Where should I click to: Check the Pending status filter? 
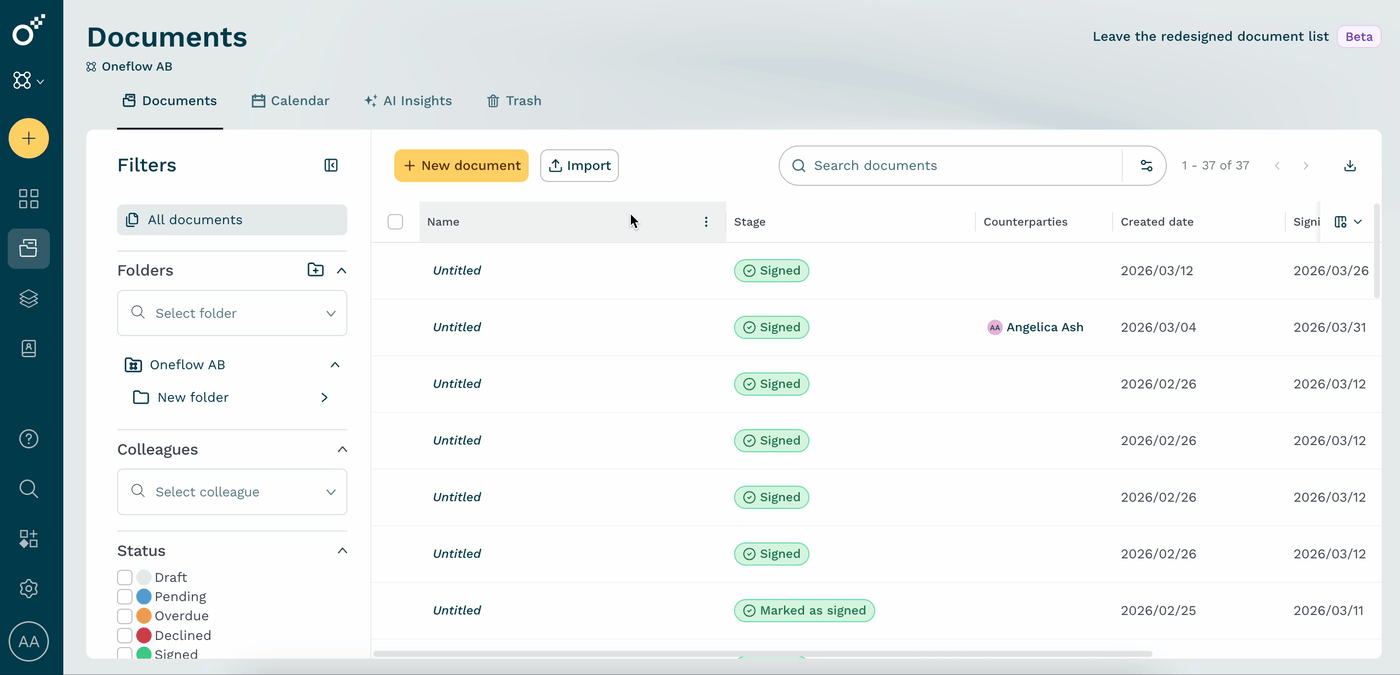[125, 596]
